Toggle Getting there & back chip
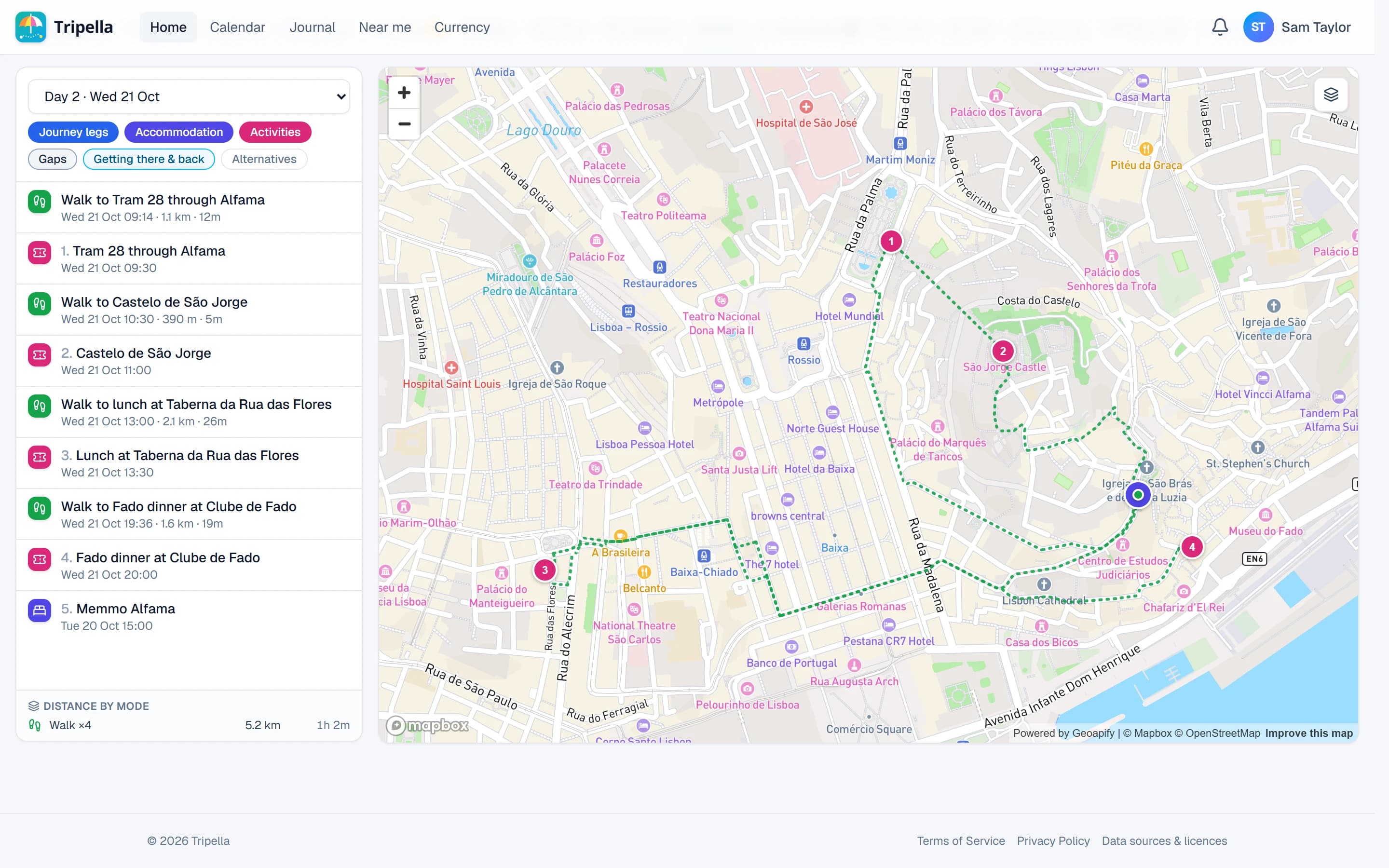This screenshot has width=1389, height=868. click(x=149, y=159)
